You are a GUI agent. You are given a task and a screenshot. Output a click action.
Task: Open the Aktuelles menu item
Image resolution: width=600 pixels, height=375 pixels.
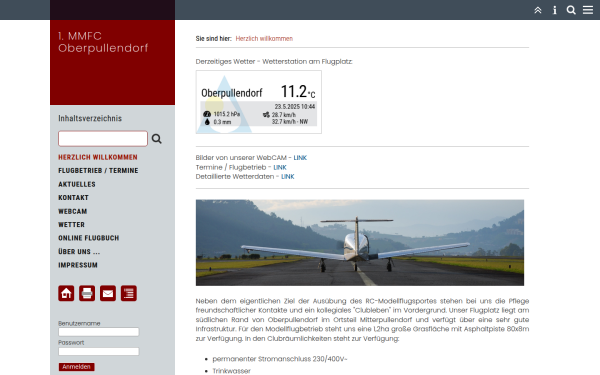[x=77, y=184]
